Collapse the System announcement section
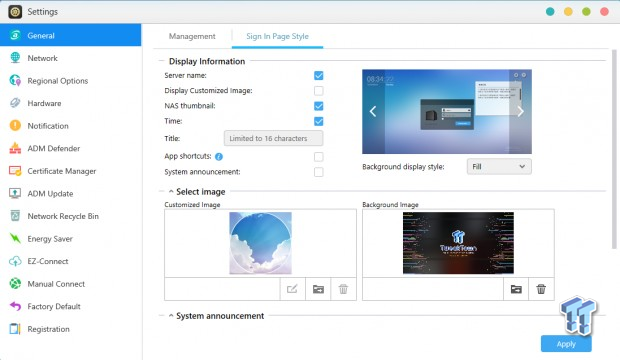This screenshot has height=360, width=620. (x=171, y=316)
